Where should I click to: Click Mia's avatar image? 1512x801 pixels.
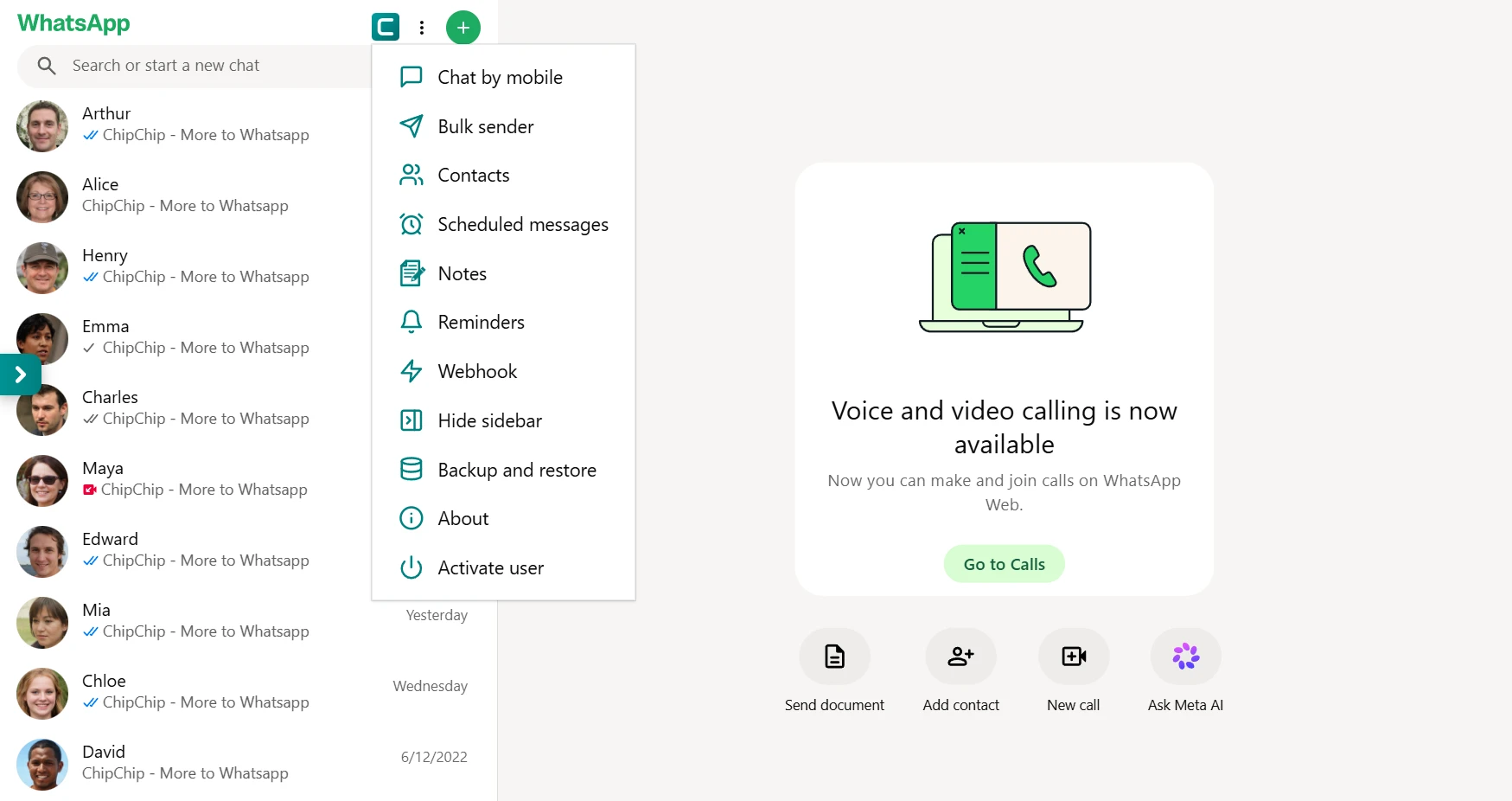coord(42,623)
